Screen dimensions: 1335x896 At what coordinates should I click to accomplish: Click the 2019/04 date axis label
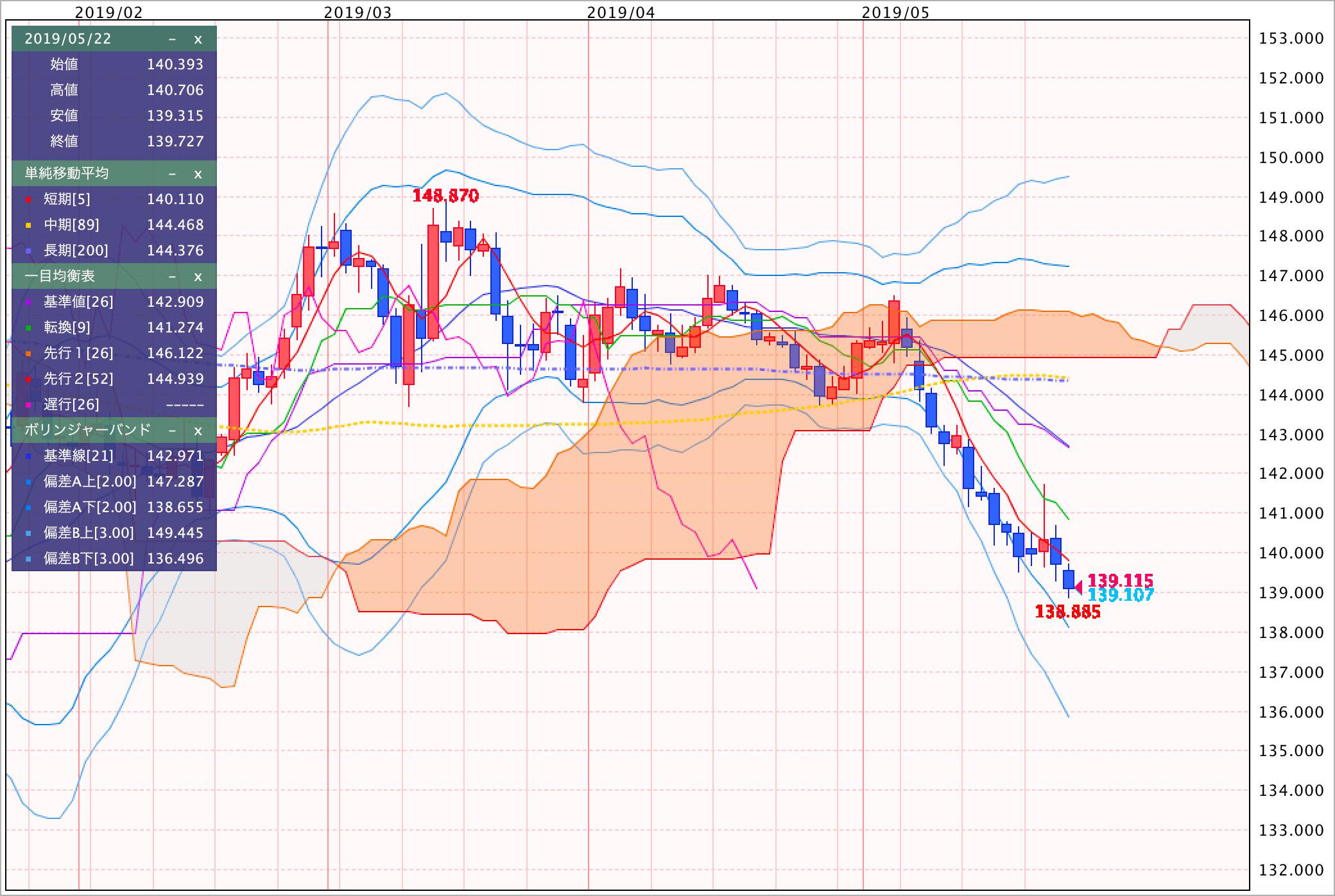tap(621, 12)
